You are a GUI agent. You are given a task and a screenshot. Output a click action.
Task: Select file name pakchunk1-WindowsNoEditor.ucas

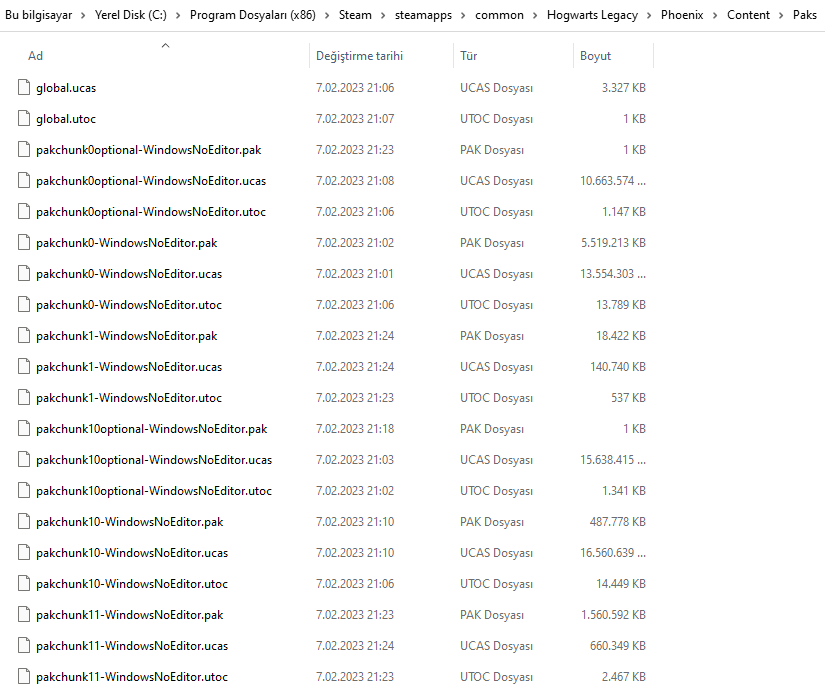pos(129,367)
